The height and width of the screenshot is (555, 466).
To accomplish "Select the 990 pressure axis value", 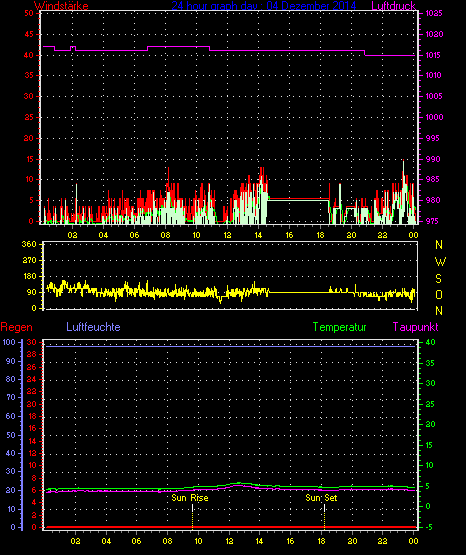I will pos(433,159).
